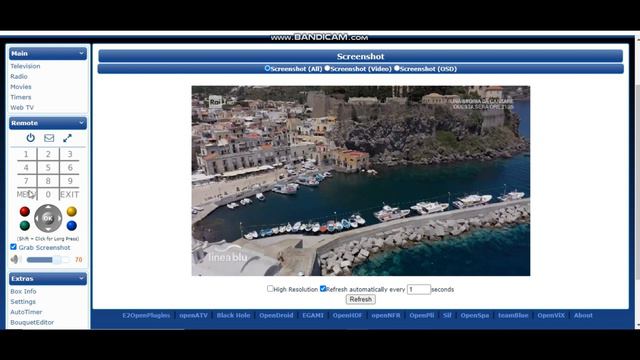Select the Screenshot (OSD) radio option
Screen dimensions: 640x360
point(397,69)
